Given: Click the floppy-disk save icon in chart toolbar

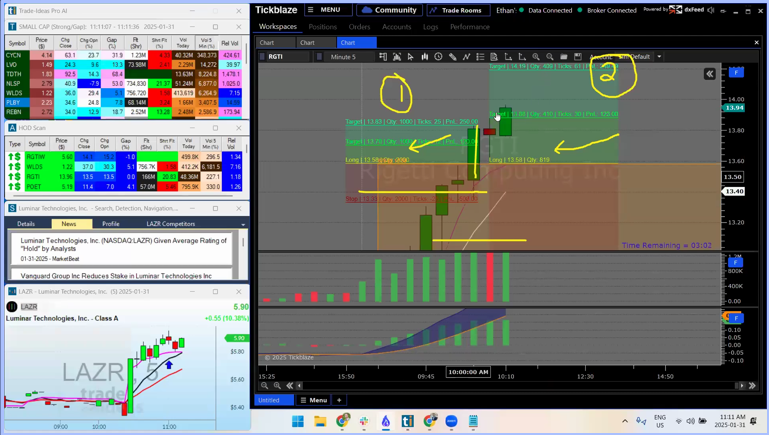Looking at the screenshot, I should [x=578, y=57].
